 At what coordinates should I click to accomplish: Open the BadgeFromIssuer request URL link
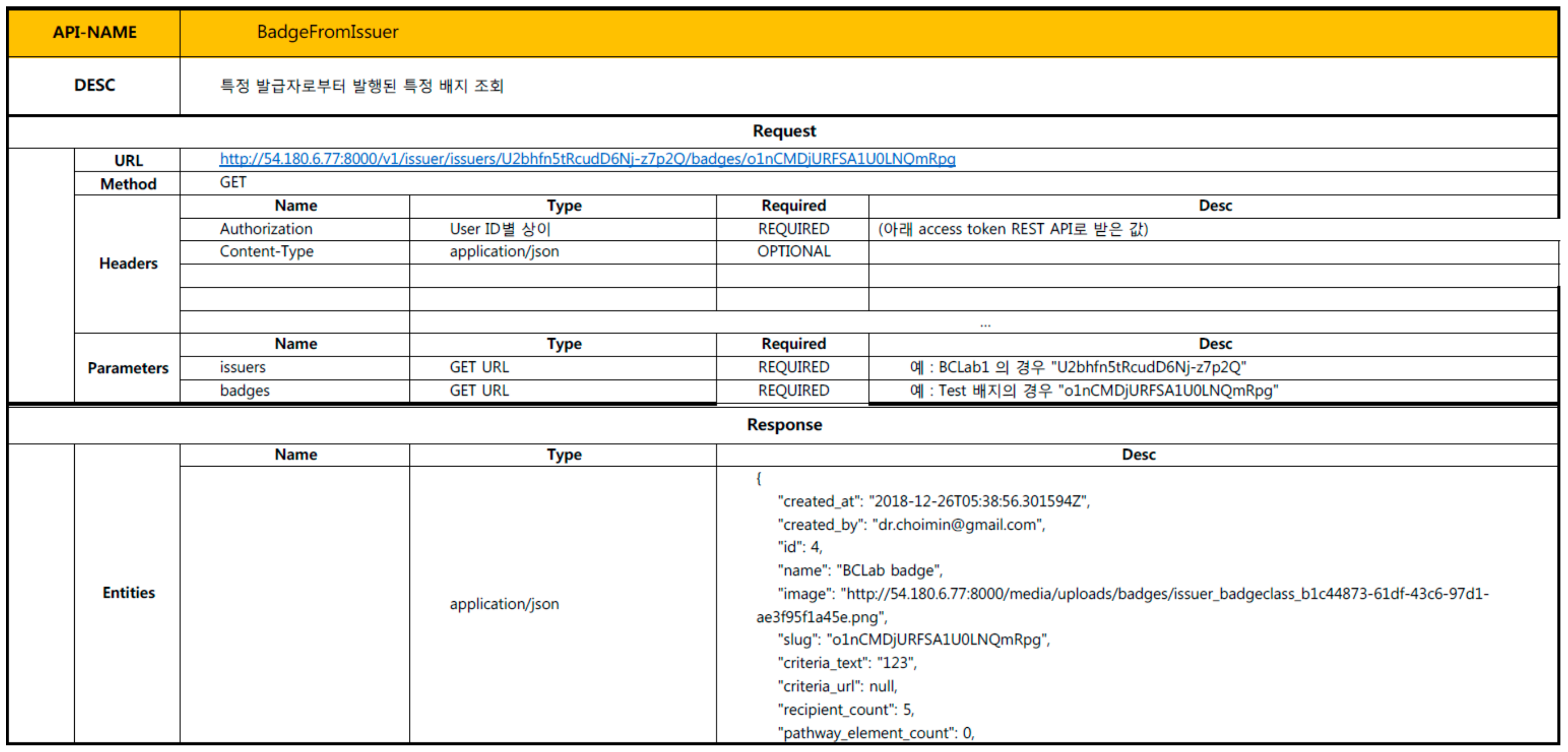(587, 159)
